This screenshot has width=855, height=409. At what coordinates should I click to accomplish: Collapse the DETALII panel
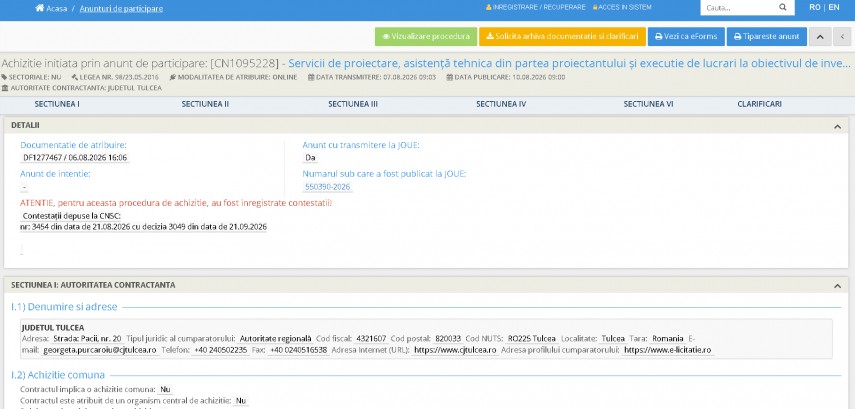tap(837, 126)
